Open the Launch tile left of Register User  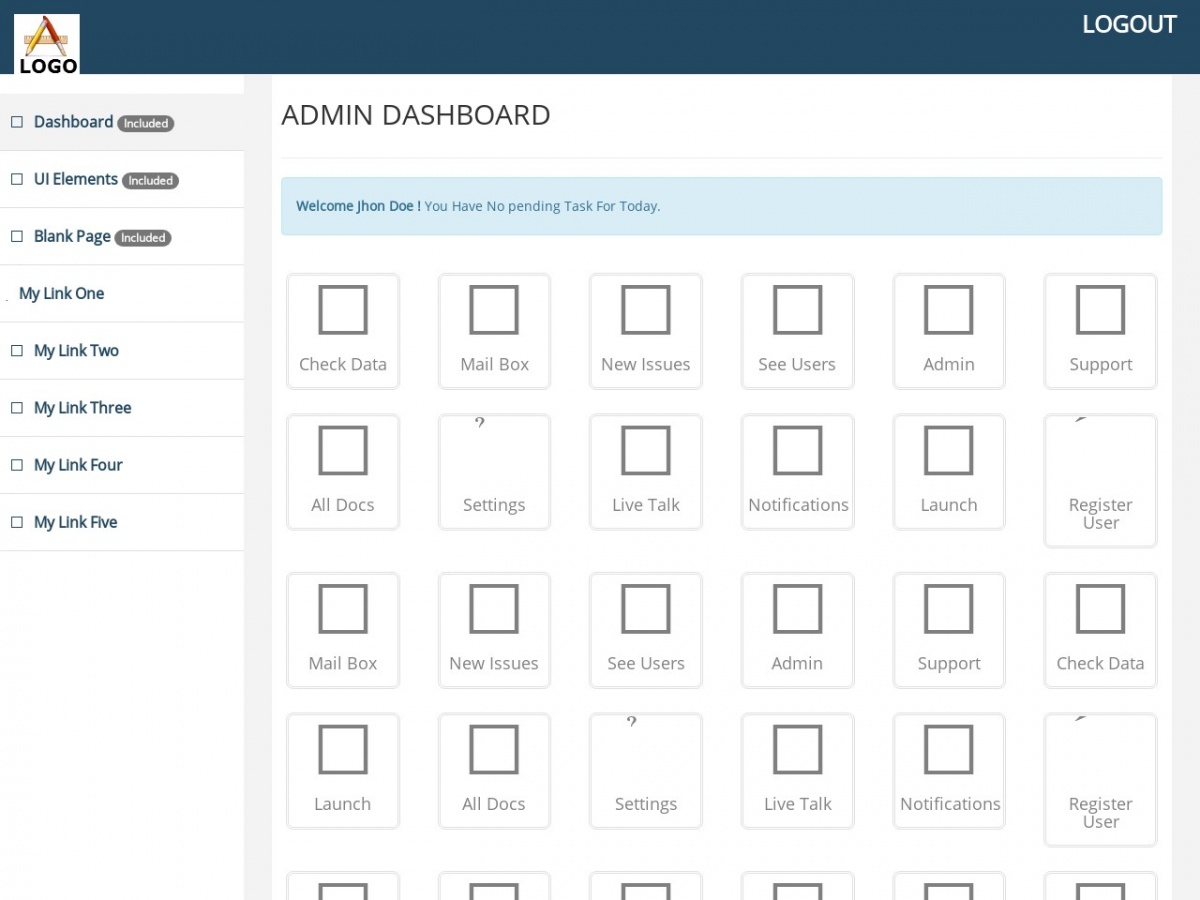948,472
